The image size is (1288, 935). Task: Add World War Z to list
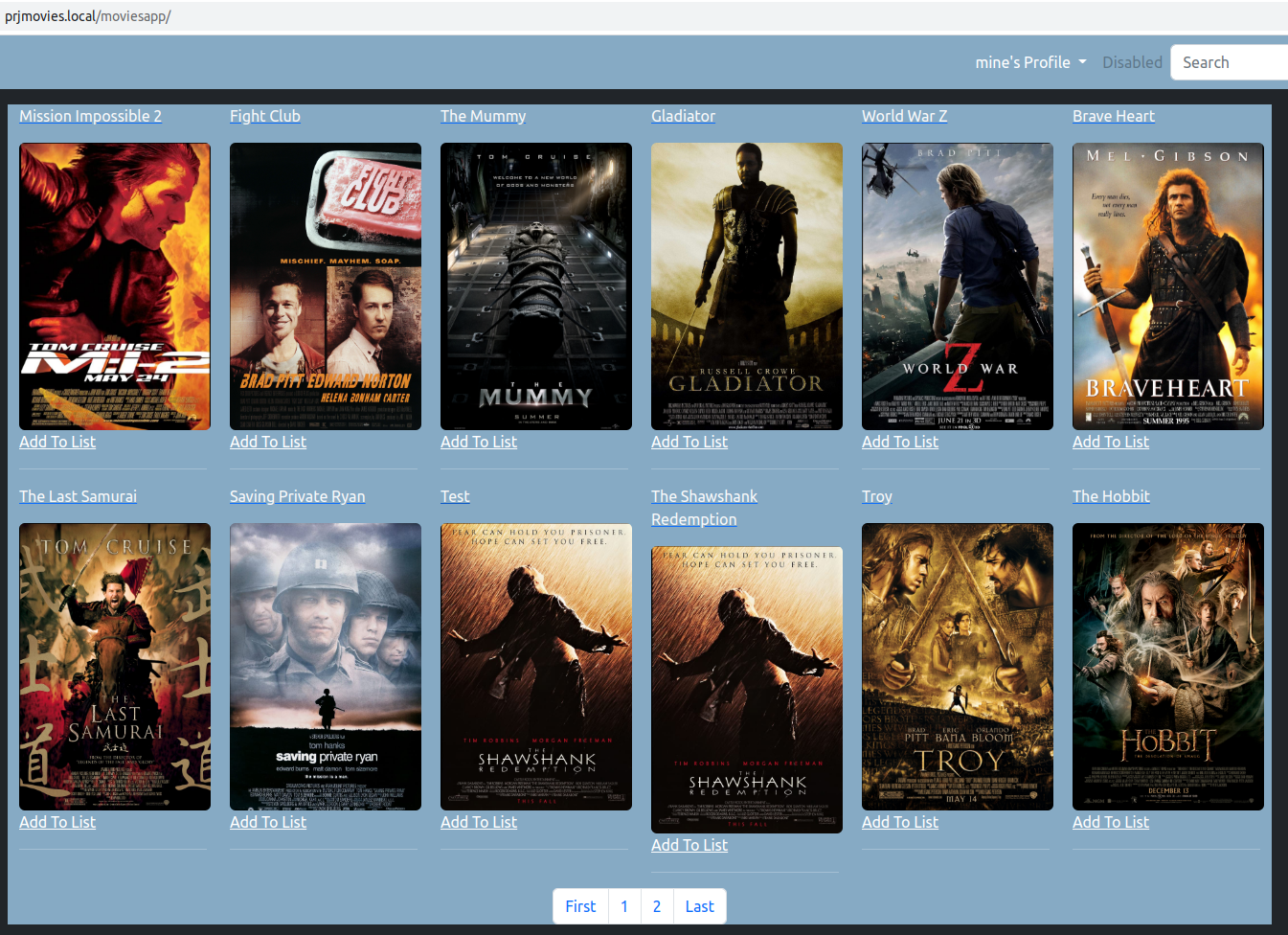[x=900, y=442]
